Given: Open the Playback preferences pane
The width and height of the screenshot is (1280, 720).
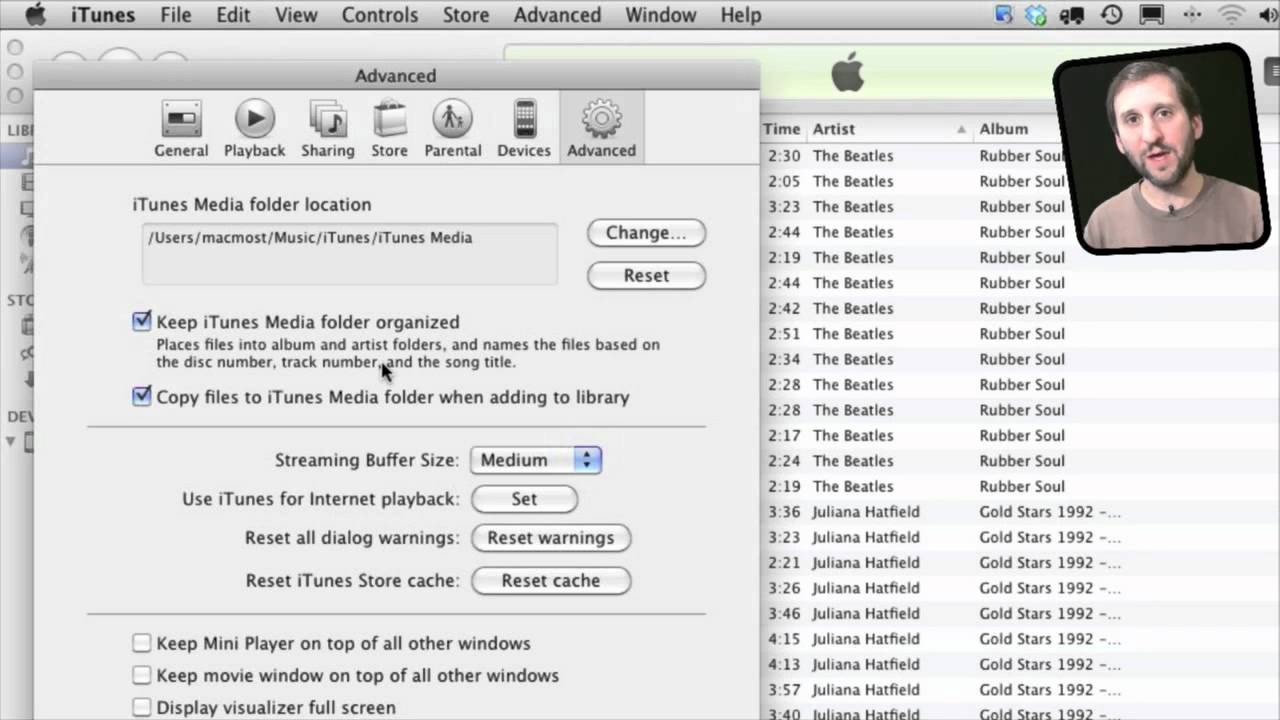Looking at the screenshot, I should coord(254,129).
